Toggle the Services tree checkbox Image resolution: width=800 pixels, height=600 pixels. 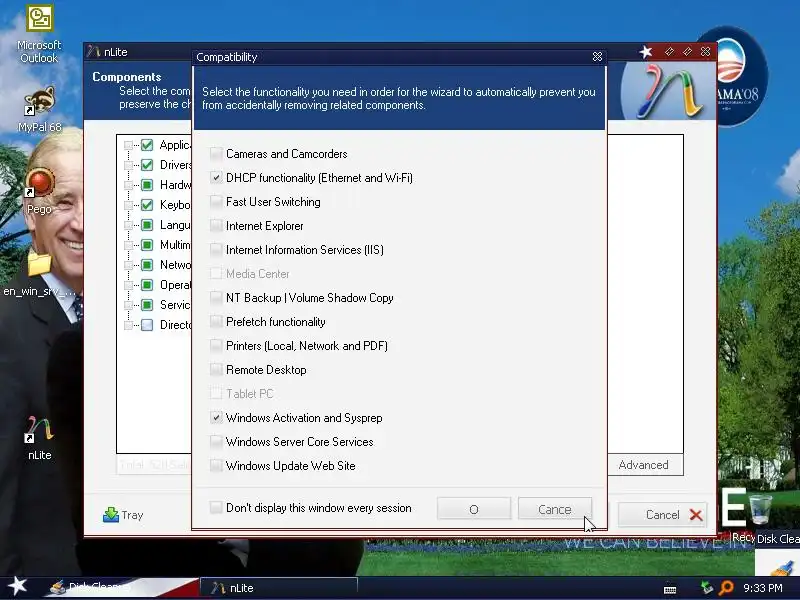(147, 305)
